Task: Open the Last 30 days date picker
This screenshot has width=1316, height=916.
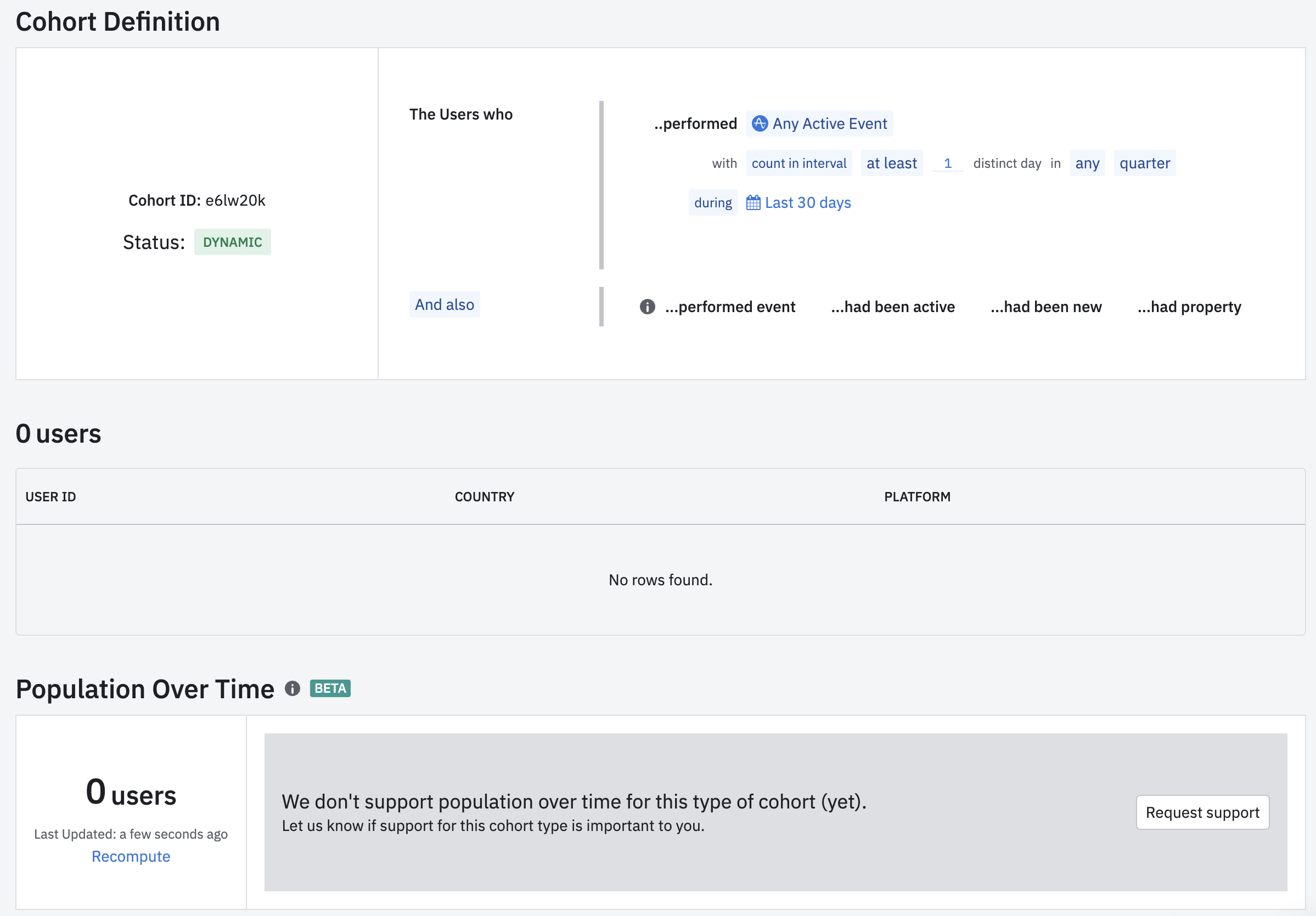Action: [807, 203]
